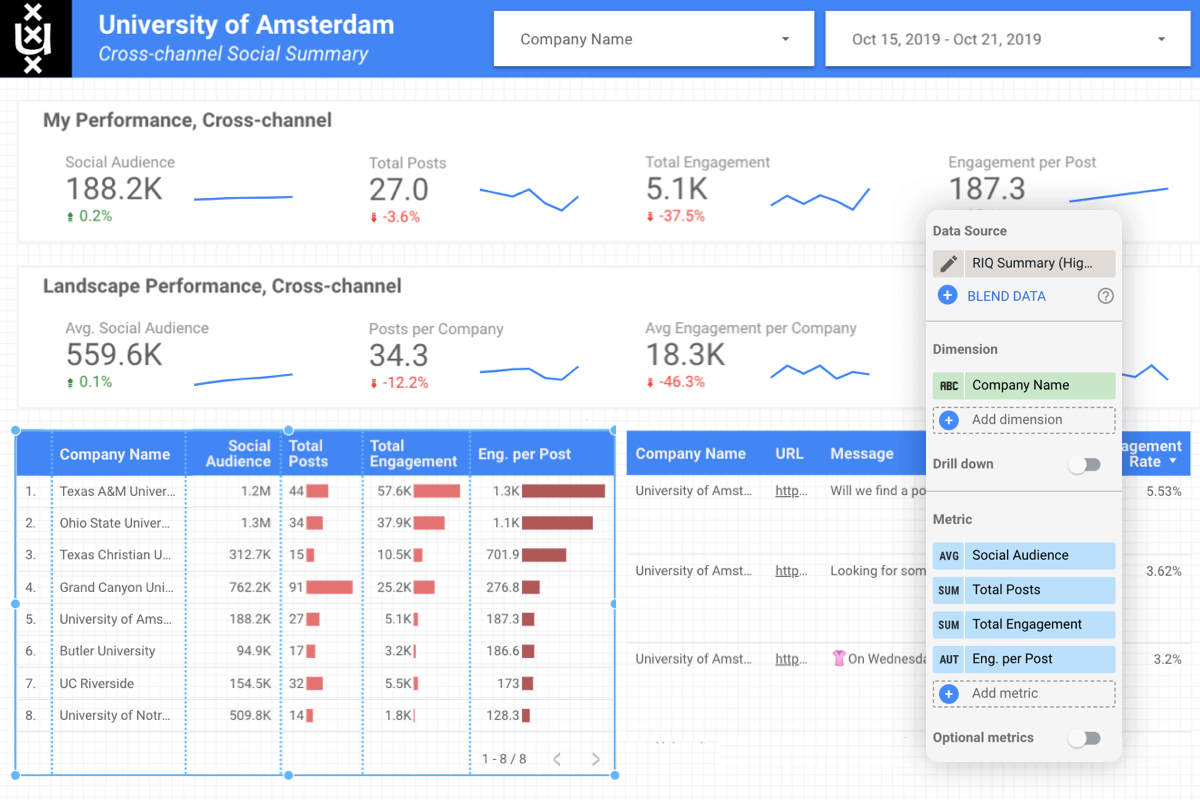Click the 188.2K Social Audience scorecard value
1200x800 pixels.
click(x=114, y=189)
